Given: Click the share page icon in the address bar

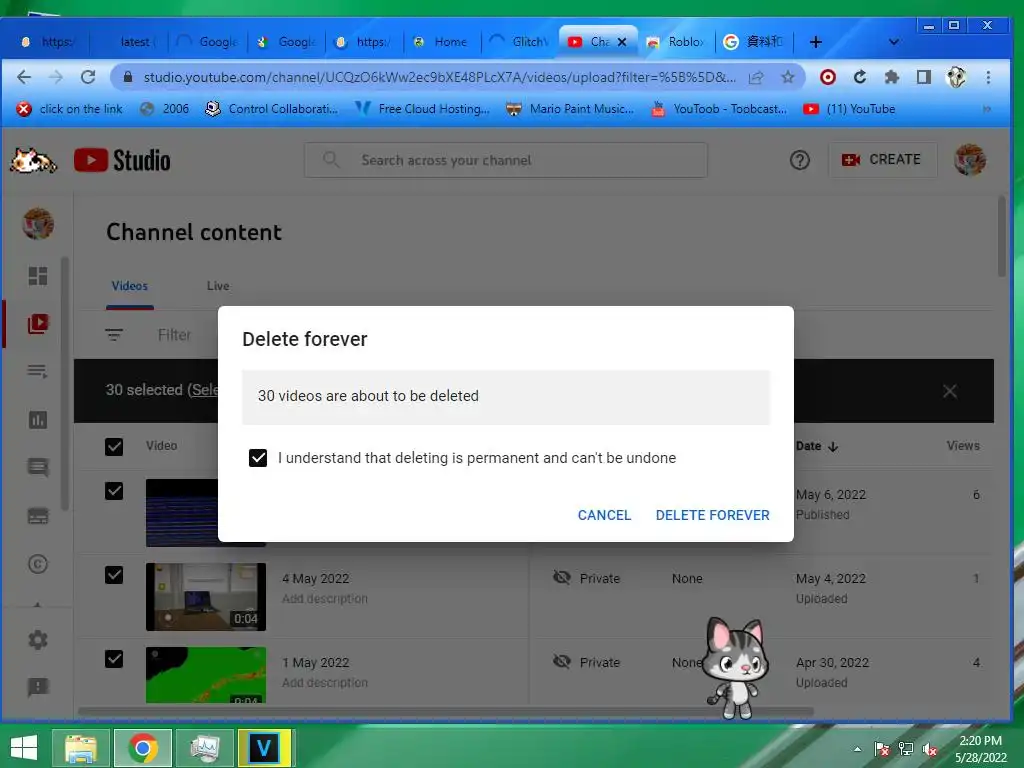Looking at the screenshot, I should point(756,77).
